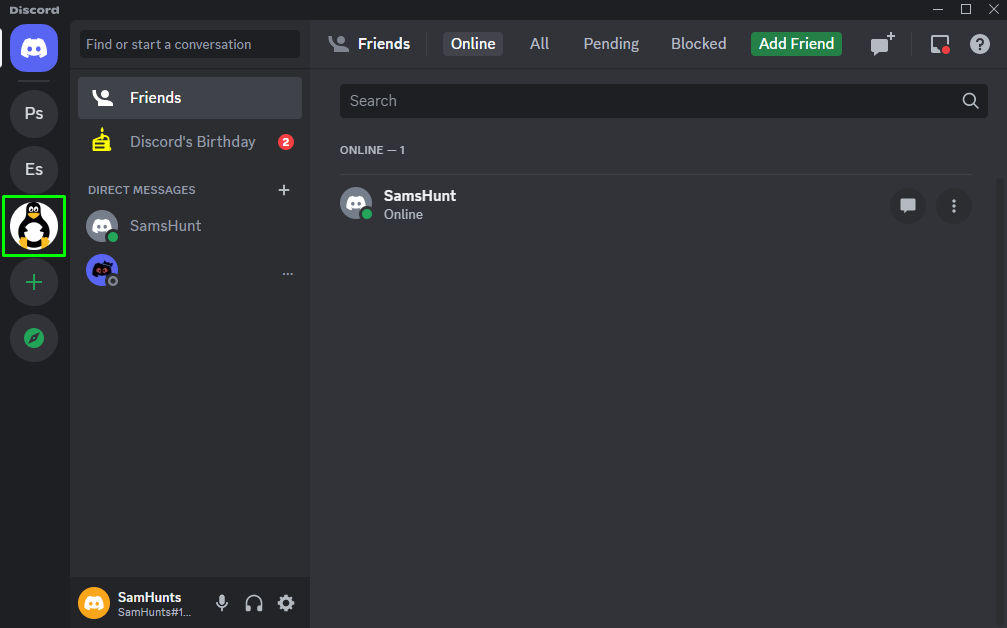Click the Add Friend button
The width and height of the screenshot is (1007, 628).
tap(796, 44)
